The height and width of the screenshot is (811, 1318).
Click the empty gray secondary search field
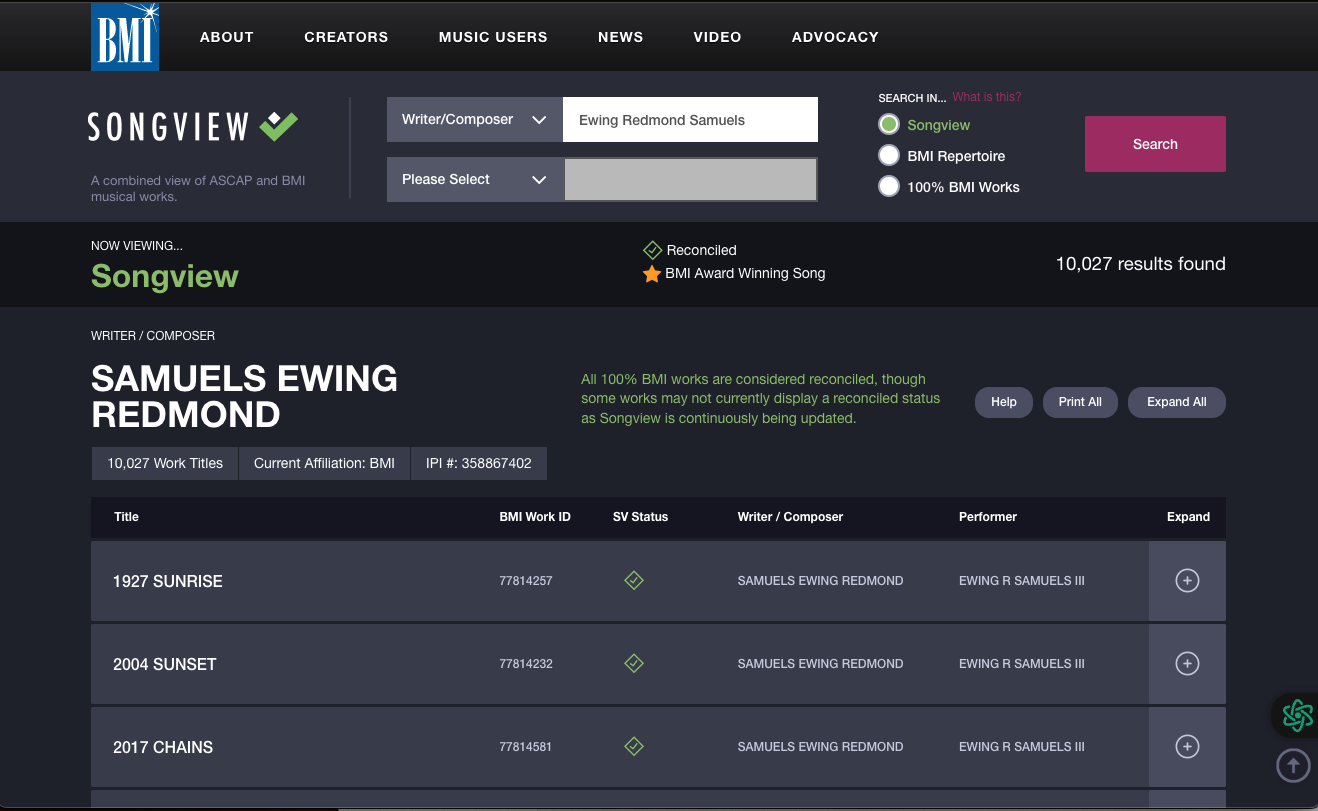click(690, 180)
